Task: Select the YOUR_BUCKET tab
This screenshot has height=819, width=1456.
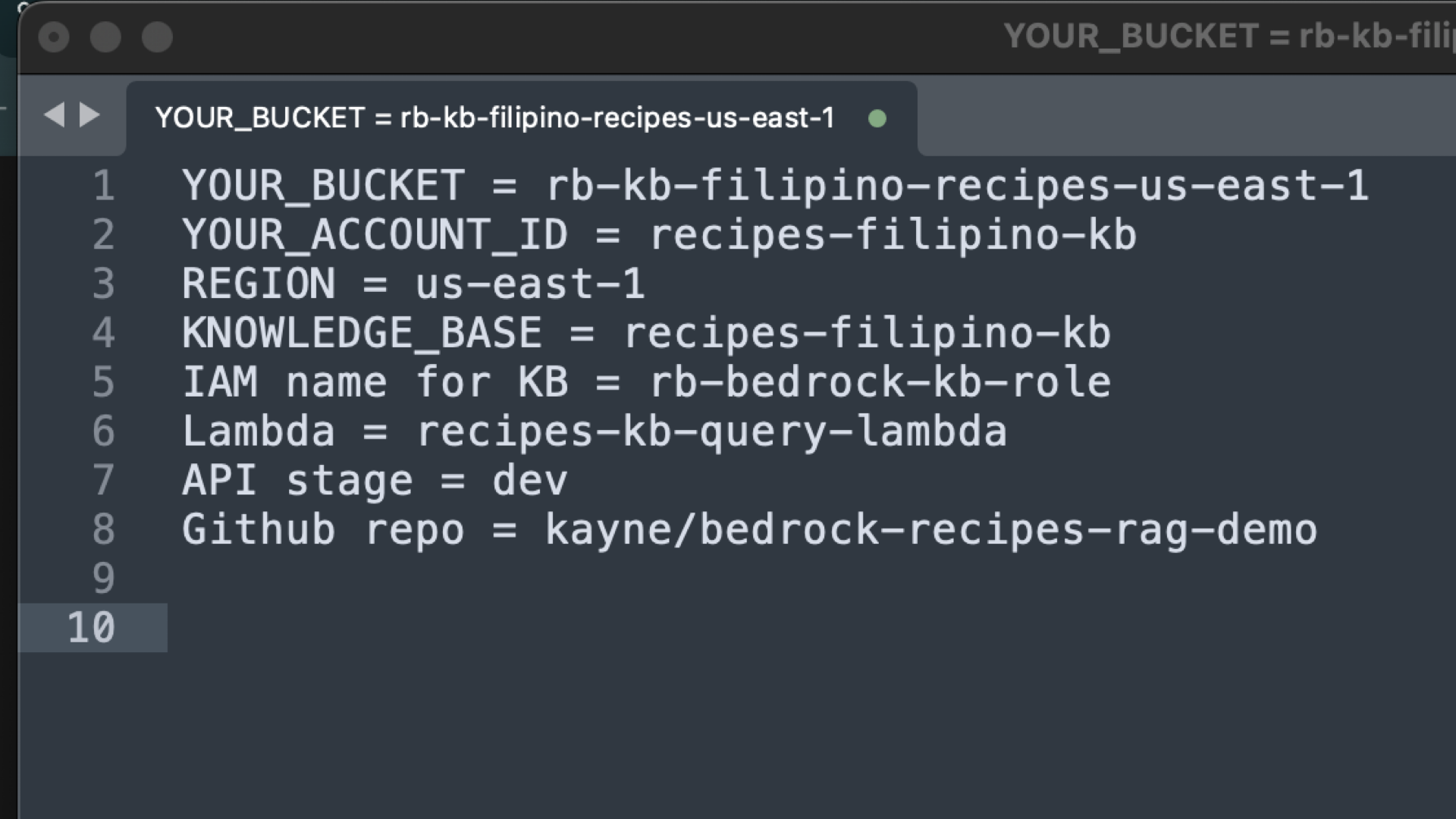Action: click(493, 118)
